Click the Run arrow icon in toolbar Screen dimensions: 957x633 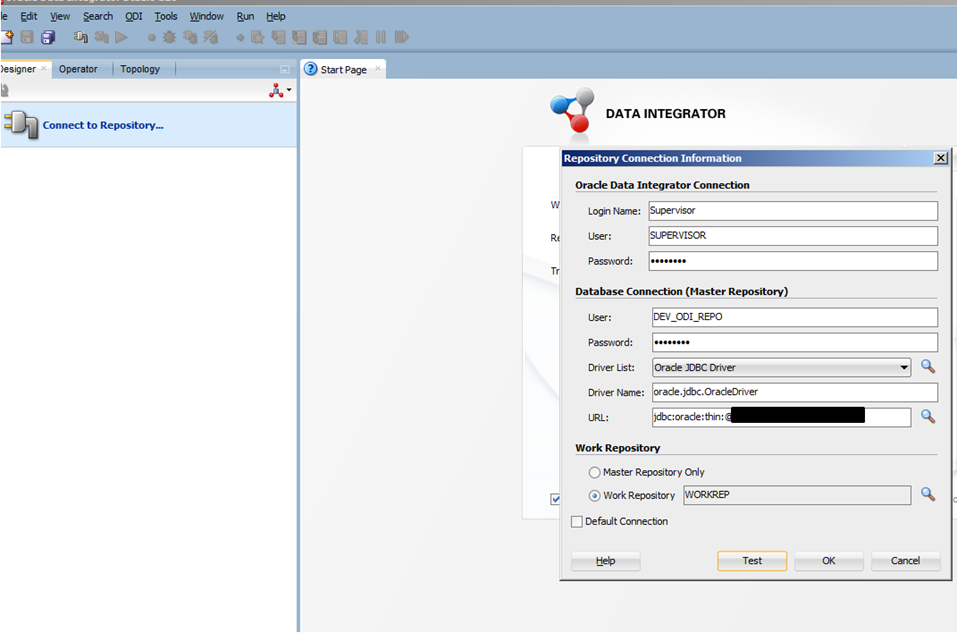121,37
